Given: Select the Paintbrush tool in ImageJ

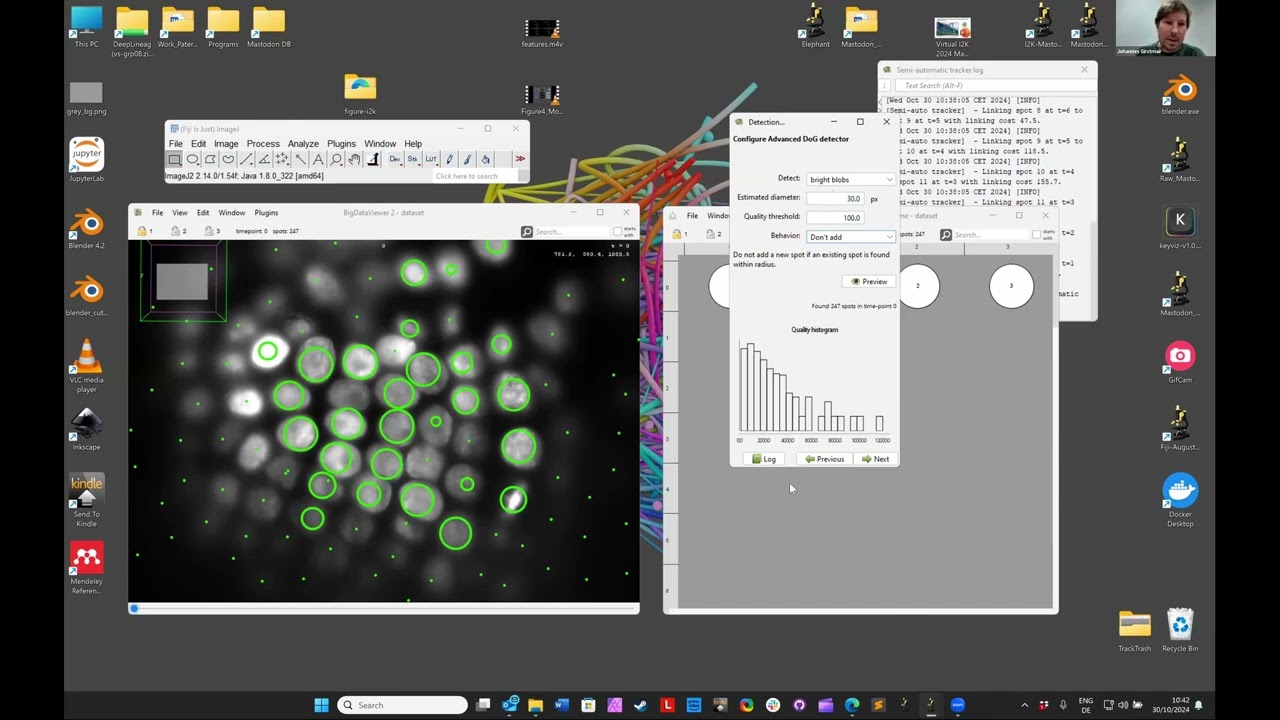Looking at the screenshot, I should 467,160.
